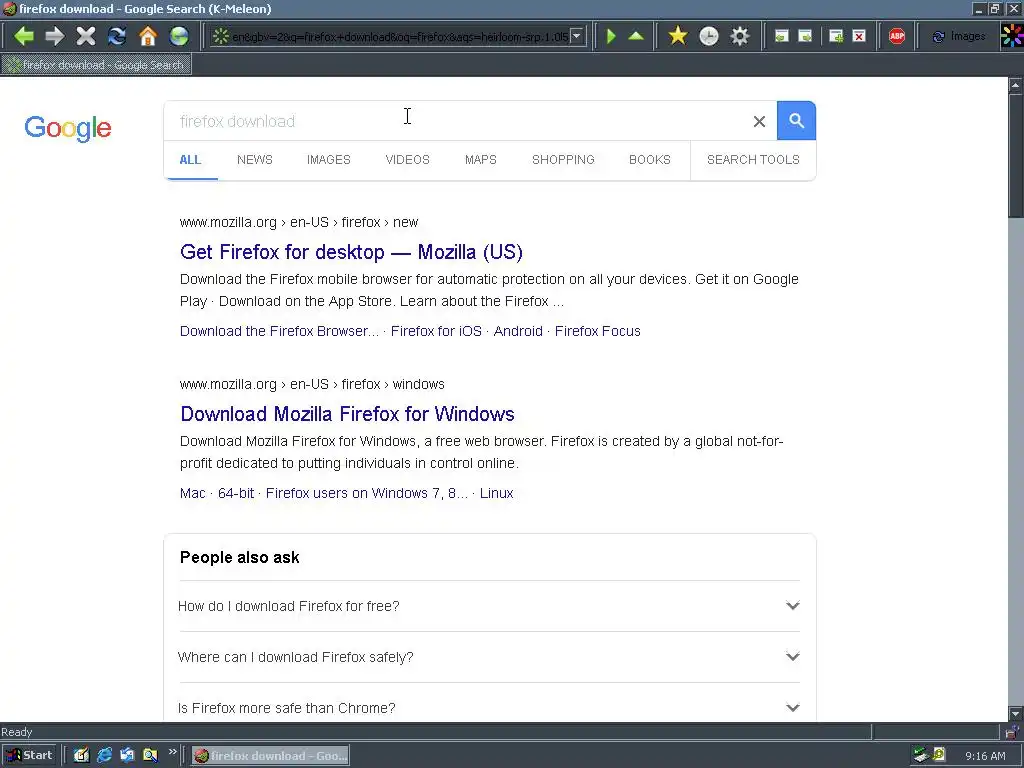Screen dimensions: 1024x768
Task: Click the status bar security icon
Action: coord(1012,731)
